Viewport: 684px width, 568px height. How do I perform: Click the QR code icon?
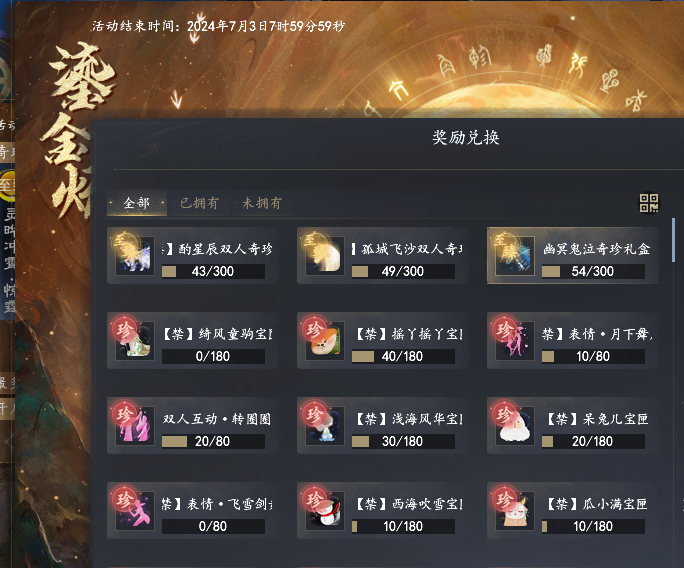pos(649,203)
